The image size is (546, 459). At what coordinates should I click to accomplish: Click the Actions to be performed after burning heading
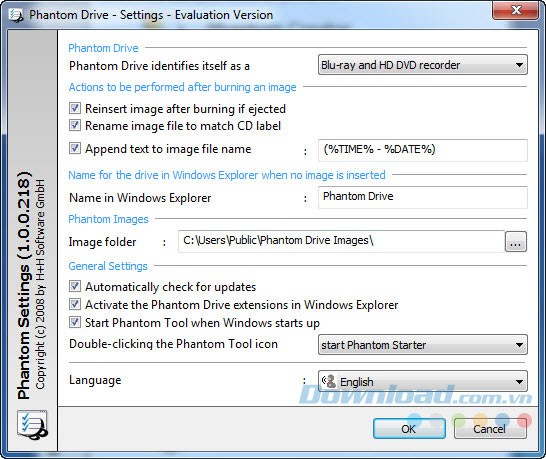182,87
